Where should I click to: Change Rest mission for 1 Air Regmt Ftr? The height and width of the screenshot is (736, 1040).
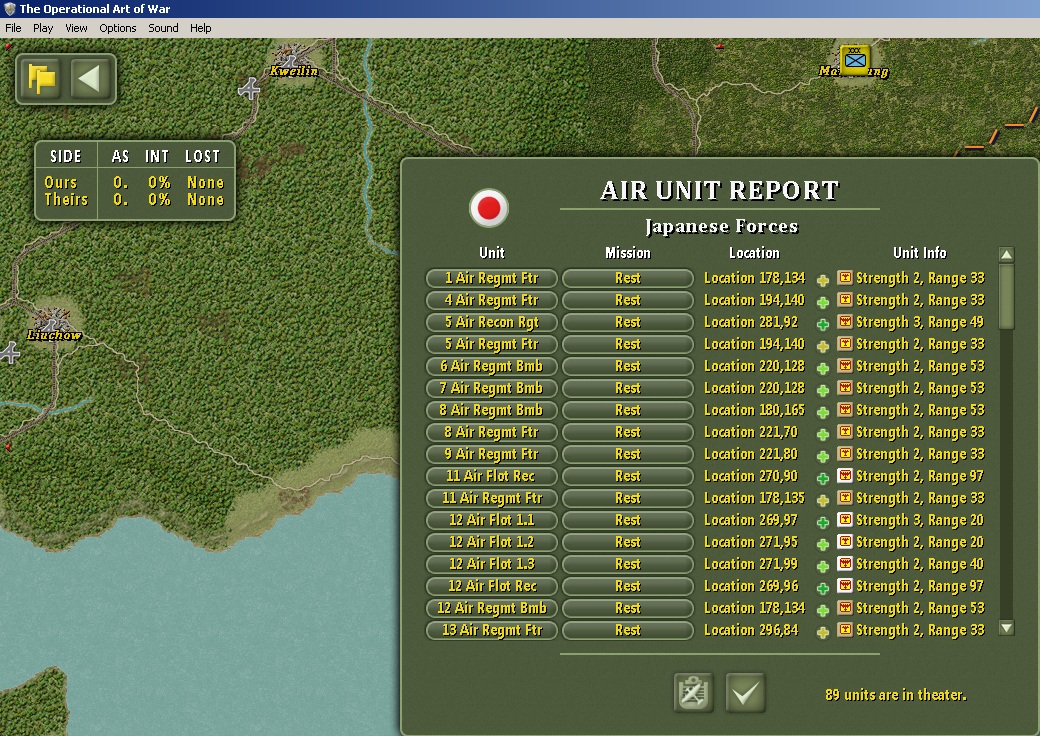627,278
